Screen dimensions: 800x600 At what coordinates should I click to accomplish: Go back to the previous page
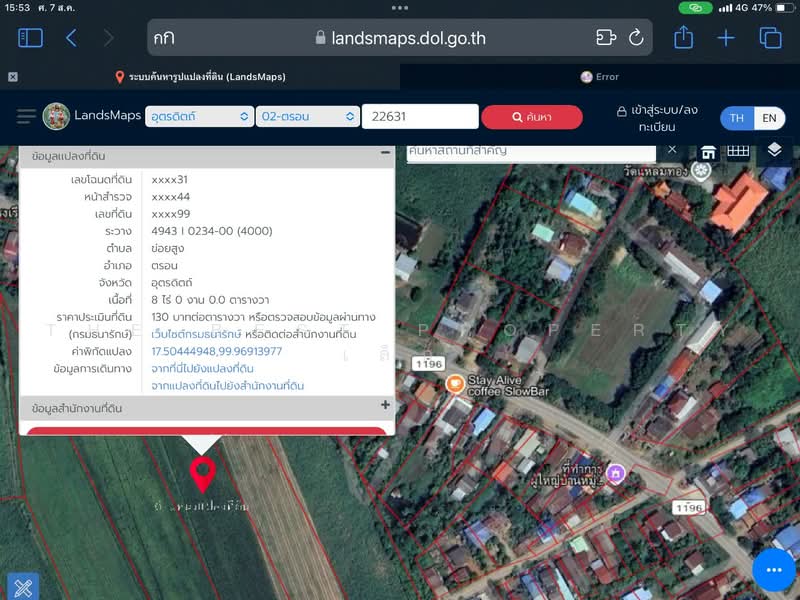[71, 38]
